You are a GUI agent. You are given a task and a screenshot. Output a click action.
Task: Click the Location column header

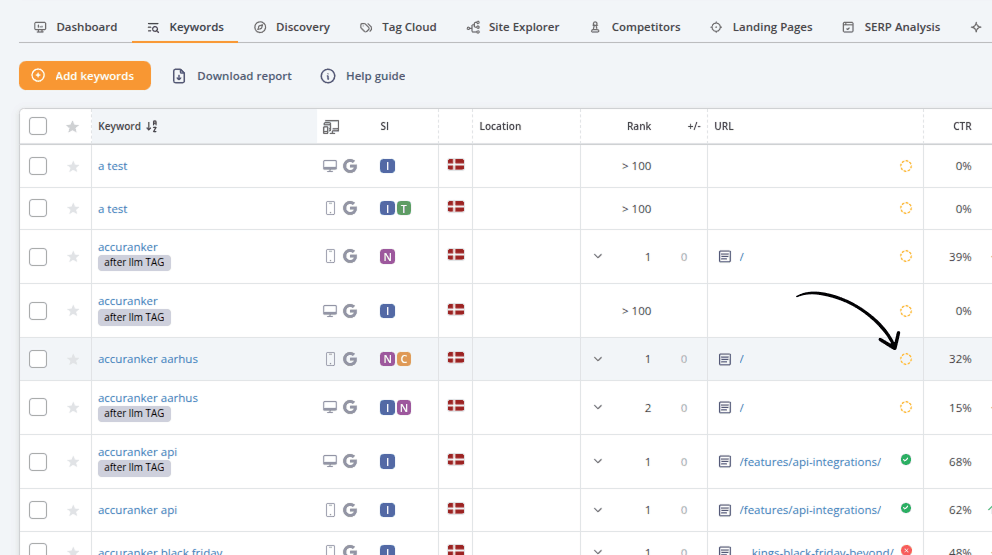coord(500,126)
